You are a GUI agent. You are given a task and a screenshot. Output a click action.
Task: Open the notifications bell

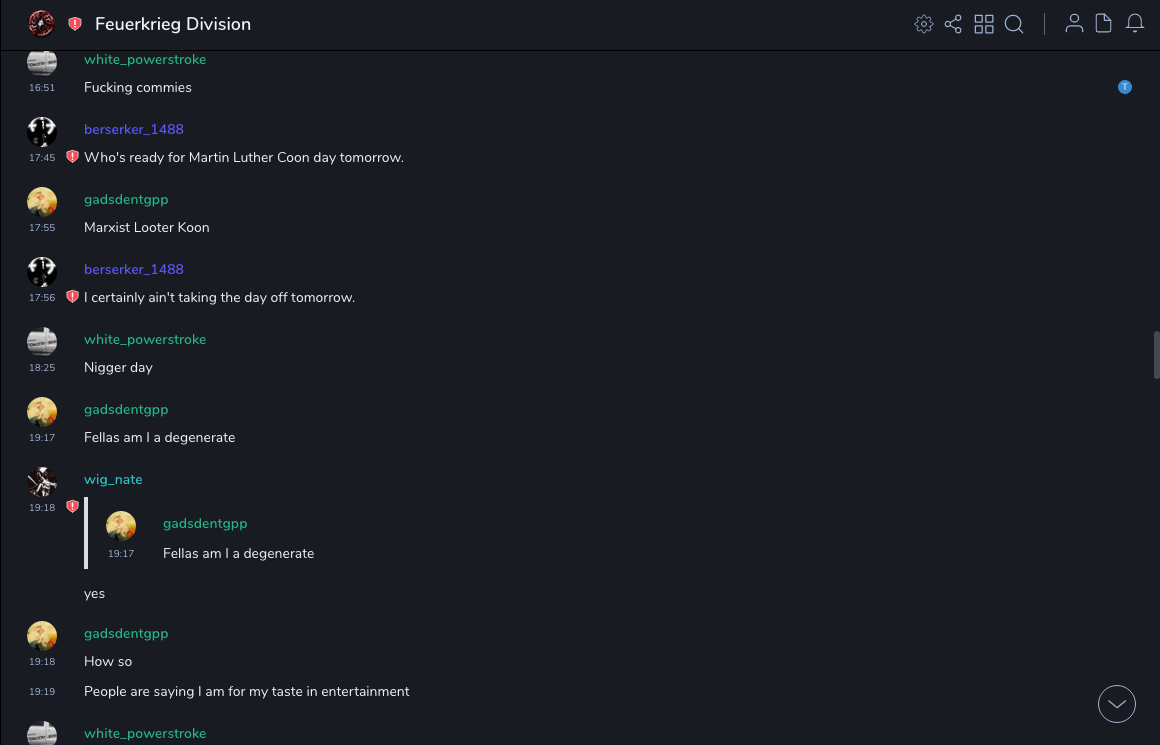pyautogui.click(x=1135, y=24)
